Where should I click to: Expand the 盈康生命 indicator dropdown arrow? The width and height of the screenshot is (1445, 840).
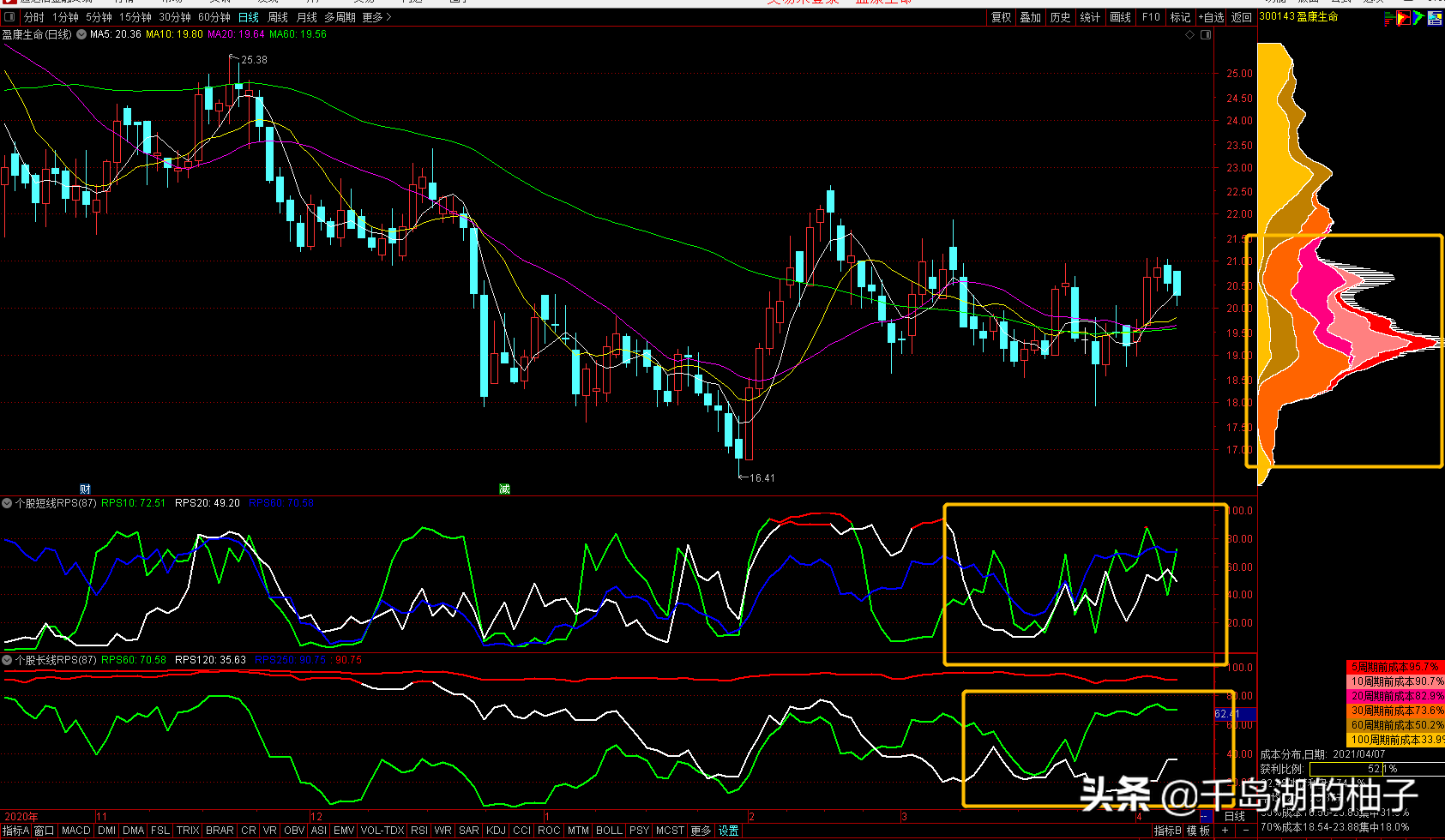[x=81, y=35]
